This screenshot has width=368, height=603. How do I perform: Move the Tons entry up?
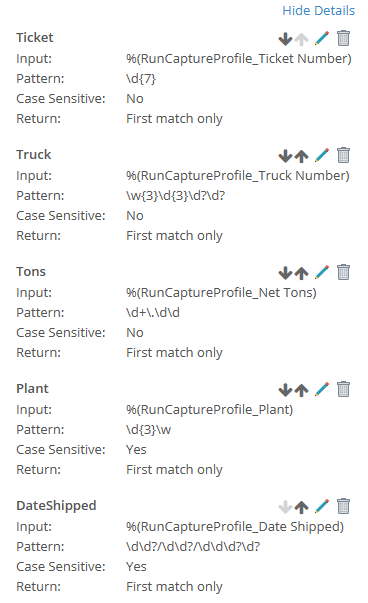tap(301, 273)
